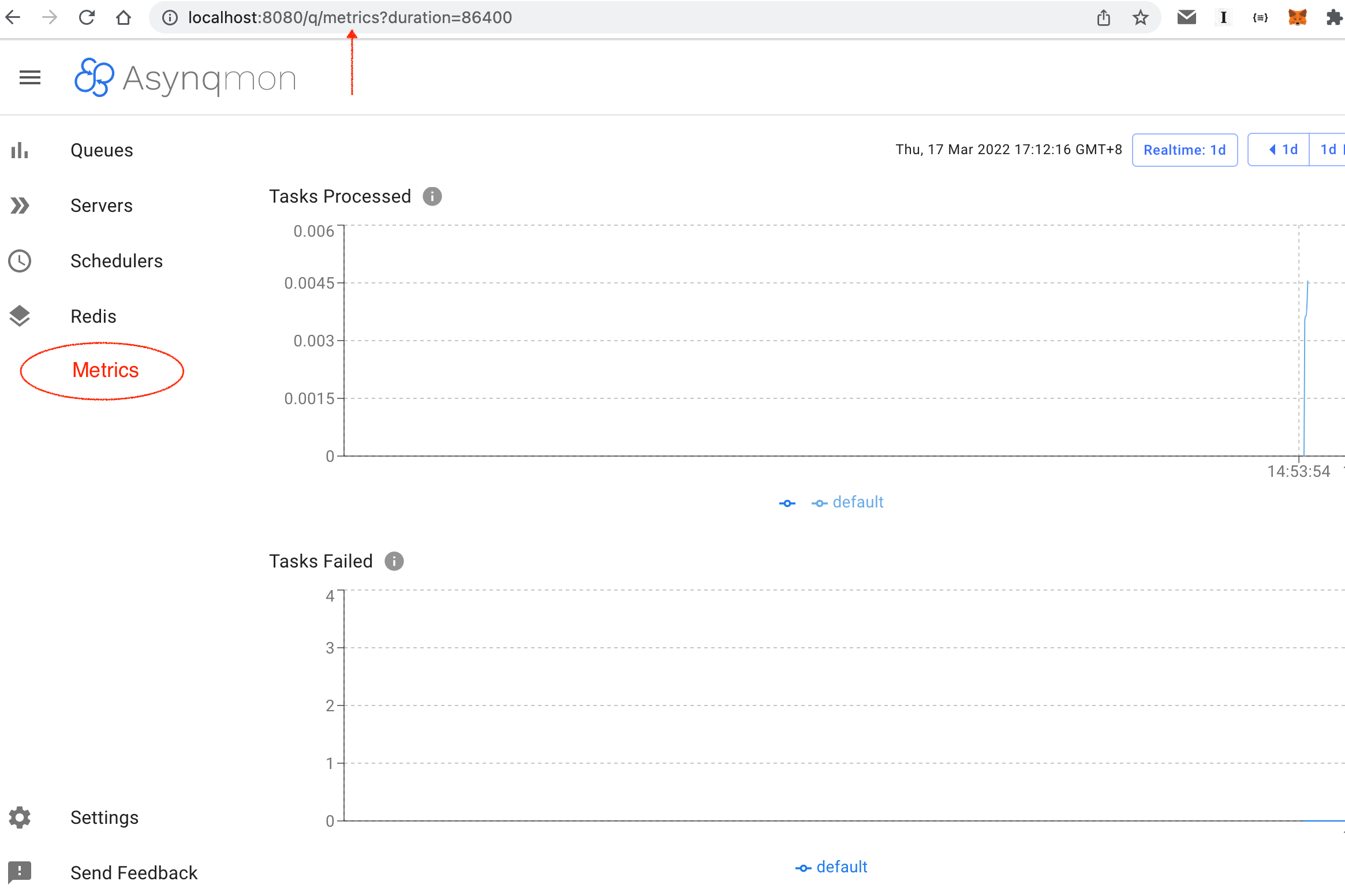Open the Queues panel from sidebar
This screenshot has height=896, width=1345.
pyautogui.click(x=102, y=150)
